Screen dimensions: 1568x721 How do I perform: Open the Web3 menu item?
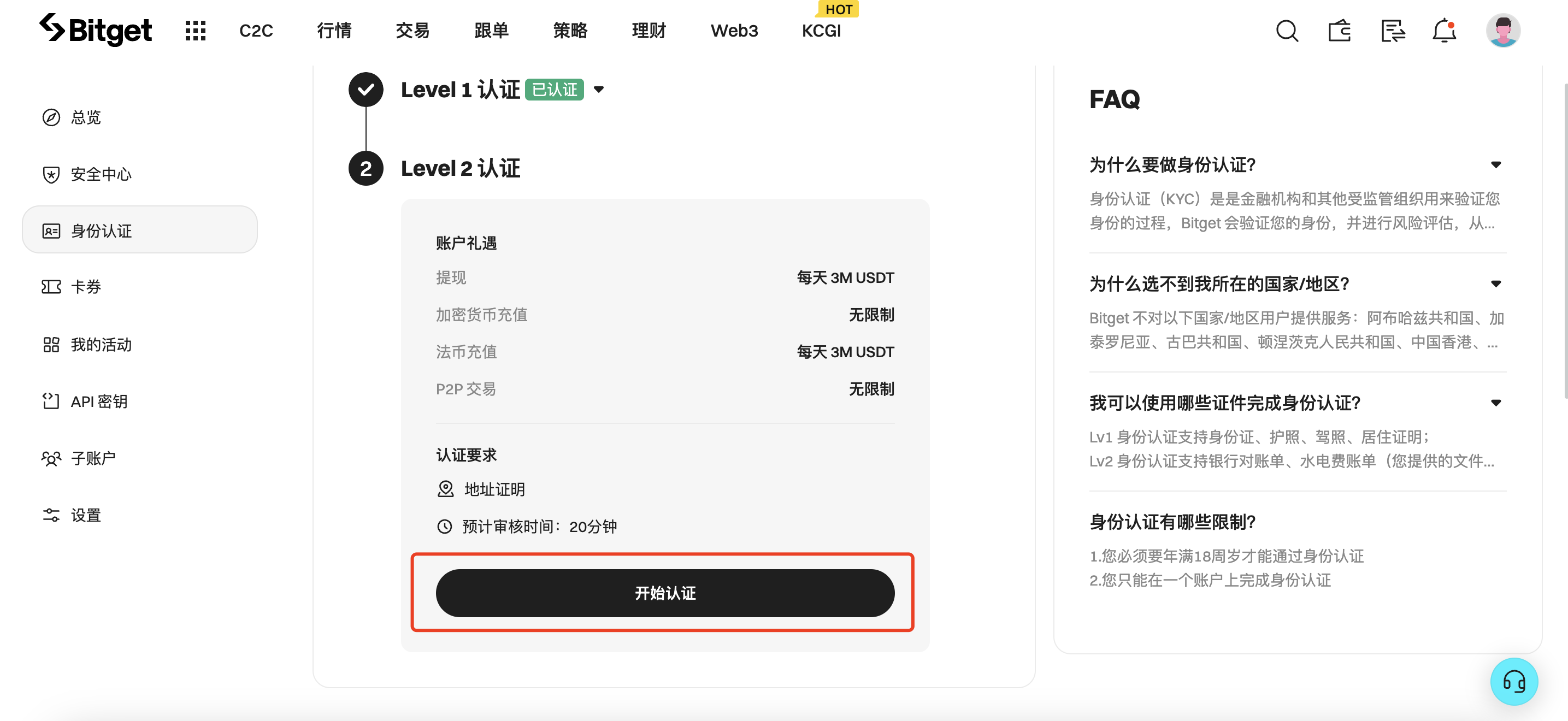tap(734, 31)
